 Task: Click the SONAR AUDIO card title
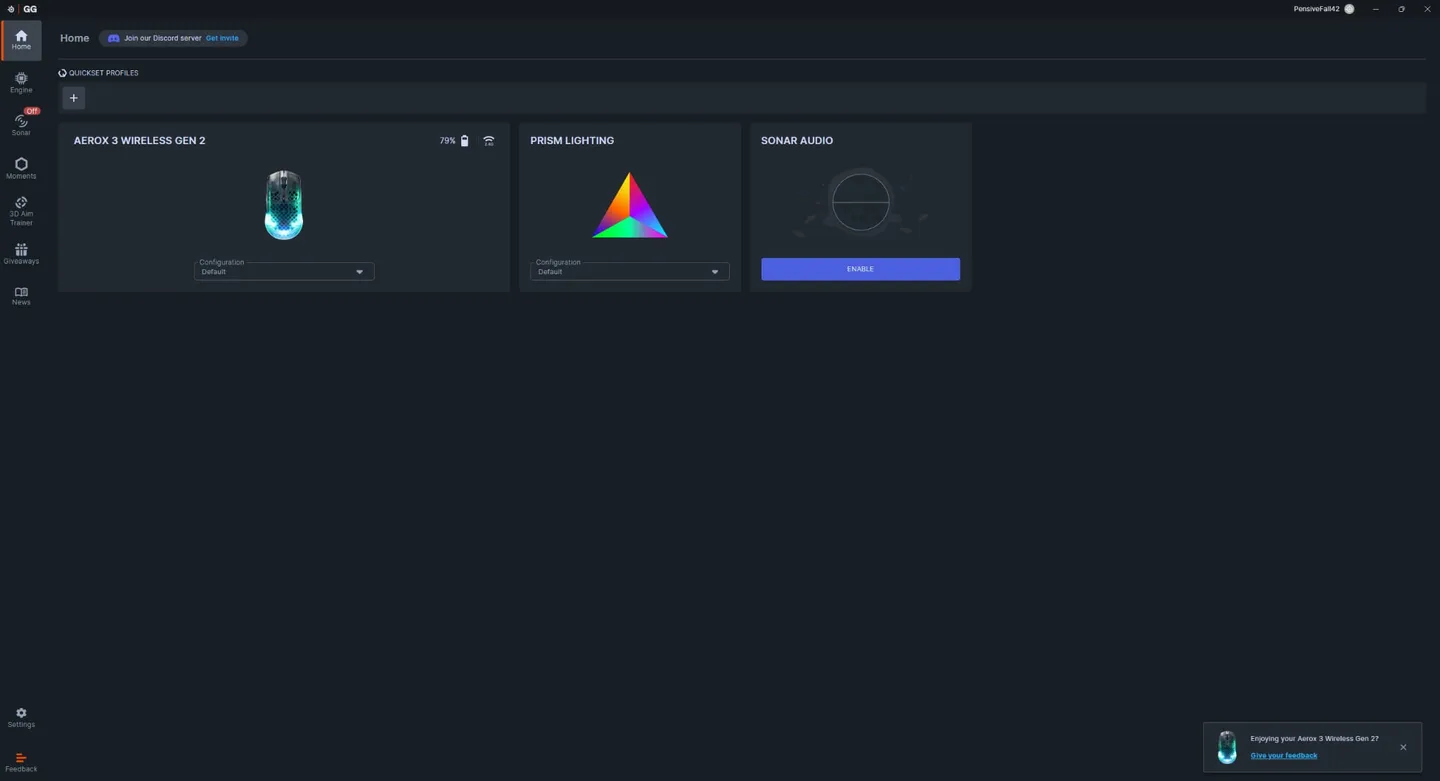797,141
